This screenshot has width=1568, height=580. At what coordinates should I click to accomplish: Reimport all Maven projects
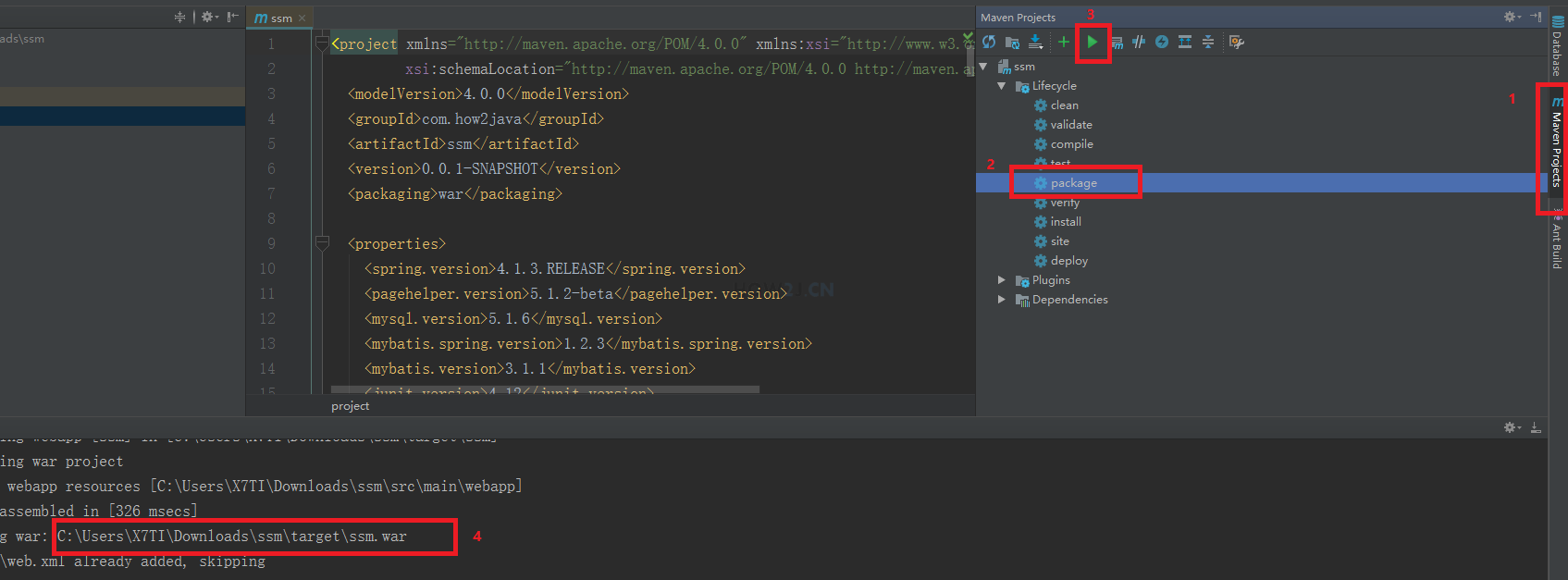(x=989, y=42)
